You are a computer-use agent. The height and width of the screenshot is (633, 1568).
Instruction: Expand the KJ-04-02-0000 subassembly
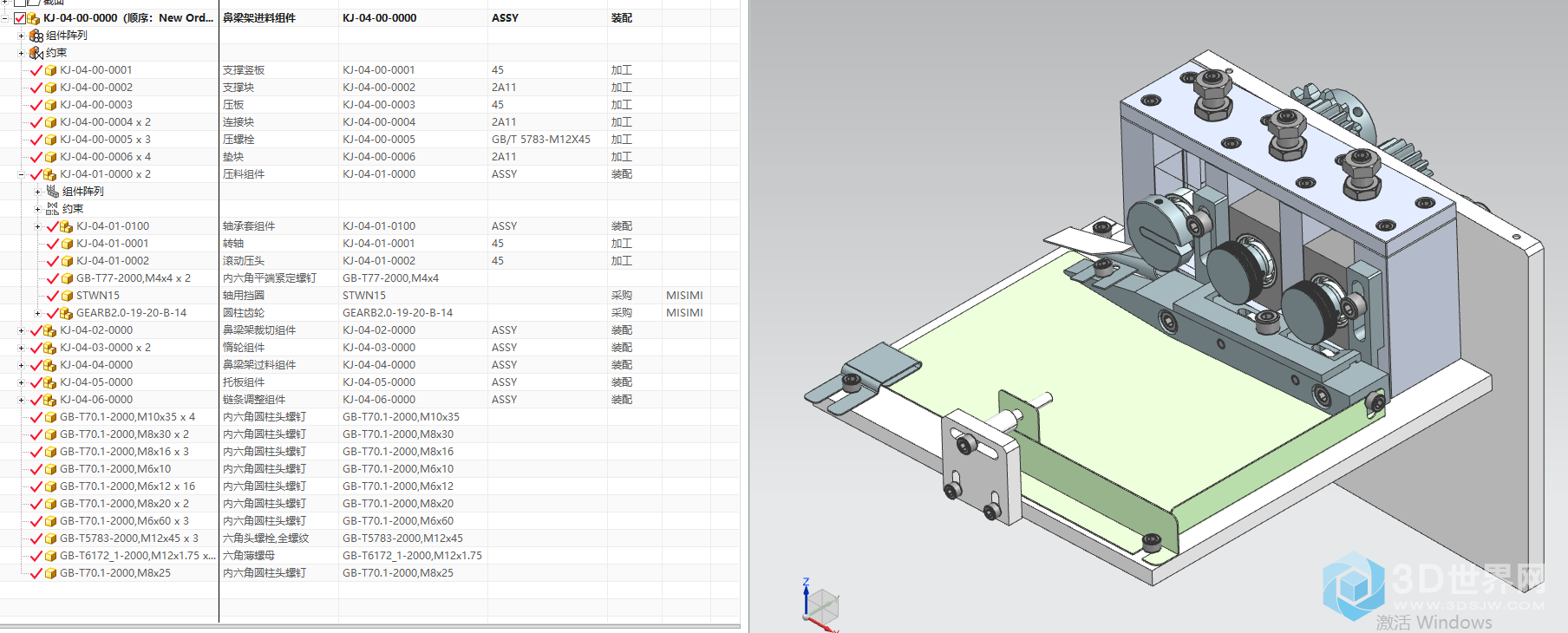[x=22, y=330]
